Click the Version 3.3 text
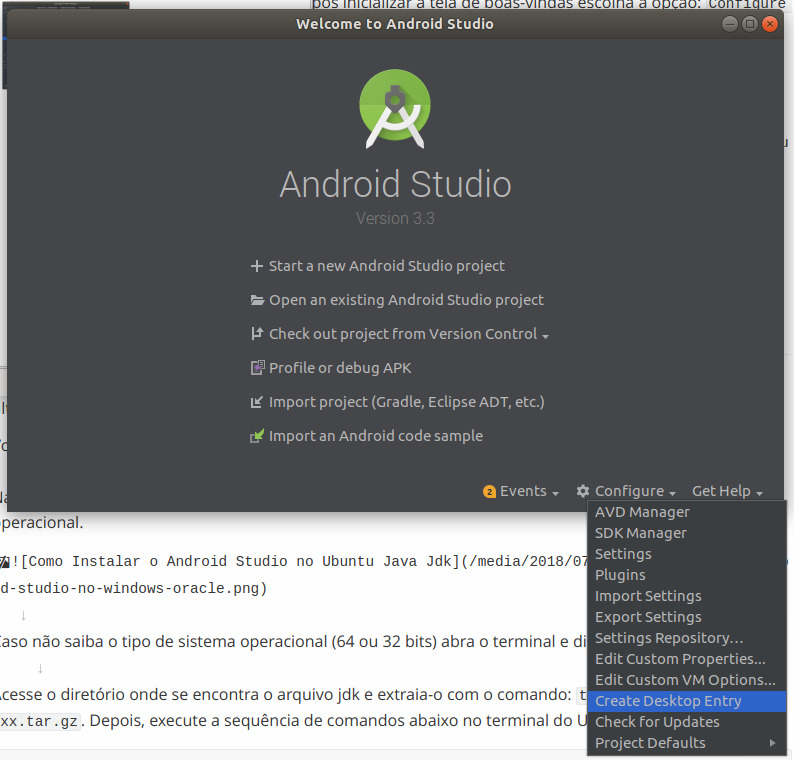The height and width of the screenshot is (760, 794). click(395, 218)
